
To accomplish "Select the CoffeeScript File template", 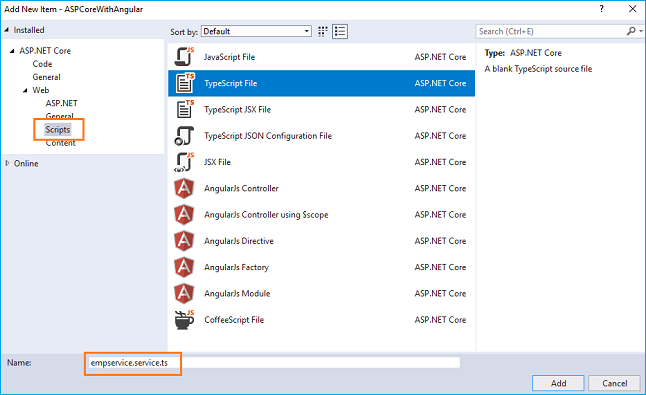I will coord(321,320).
